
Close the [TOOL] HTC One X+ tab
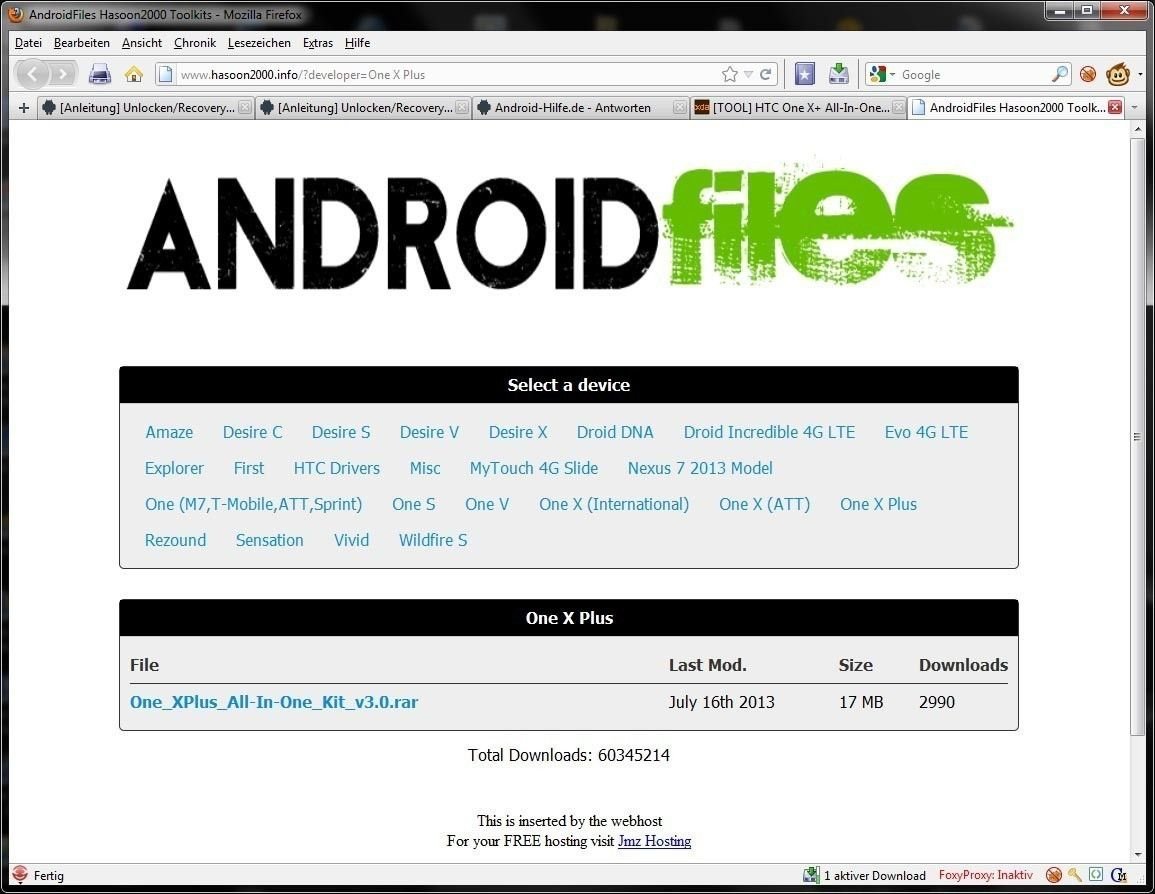point(898,108)
